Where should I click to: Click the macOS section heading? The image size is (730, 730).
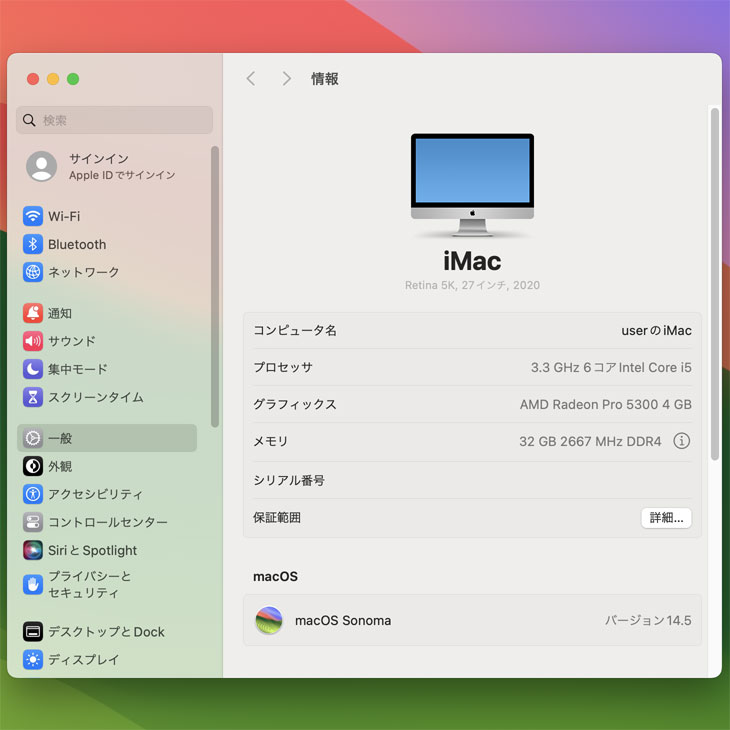coord(275,576)
